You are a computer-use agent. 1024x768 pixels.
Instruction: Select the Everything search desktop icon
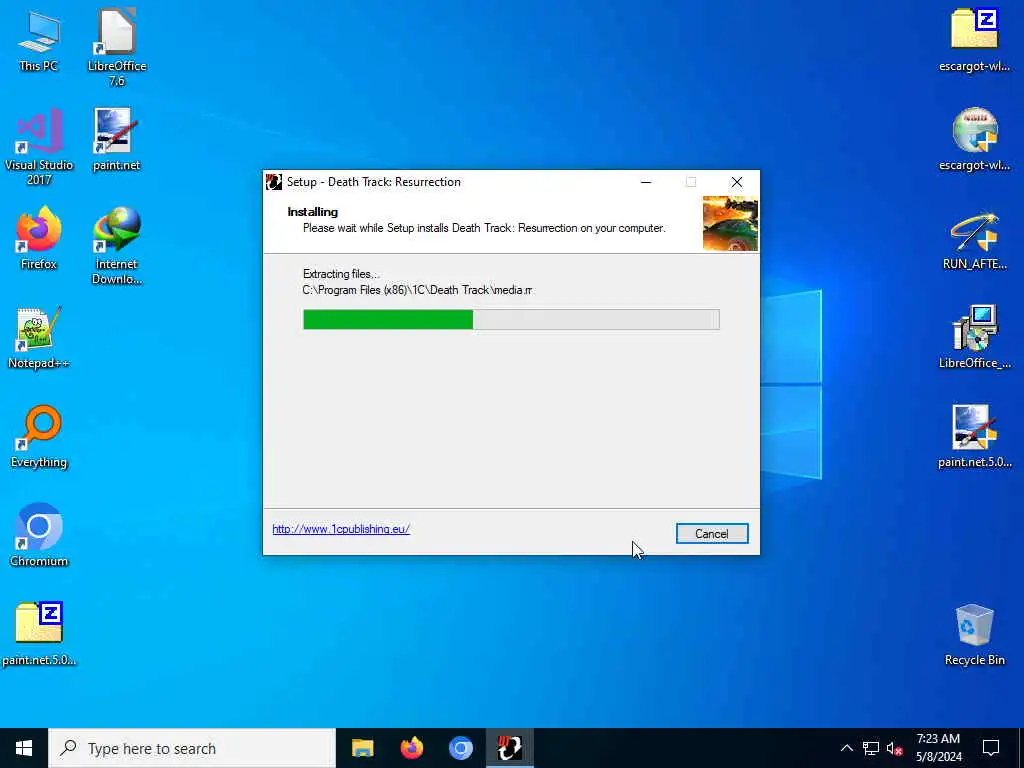pos(39,437)
